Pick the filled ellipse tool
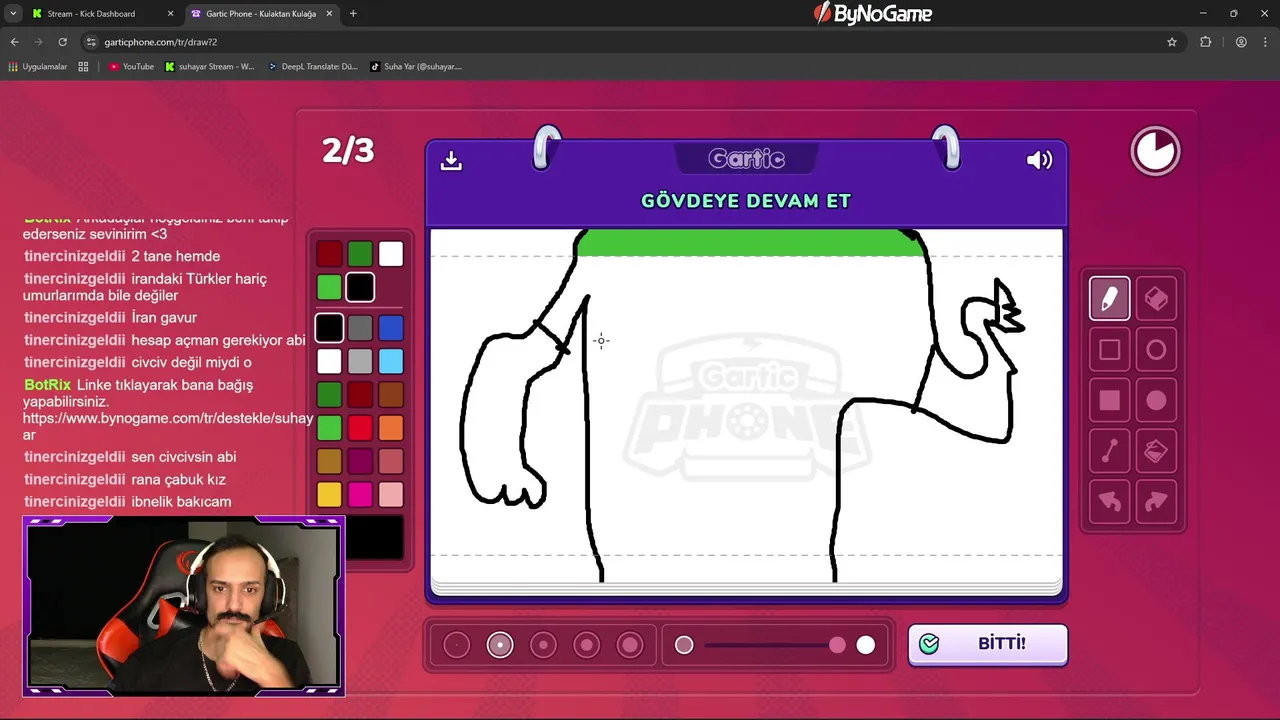1280x720 pixels. [x=1156, y=401]
